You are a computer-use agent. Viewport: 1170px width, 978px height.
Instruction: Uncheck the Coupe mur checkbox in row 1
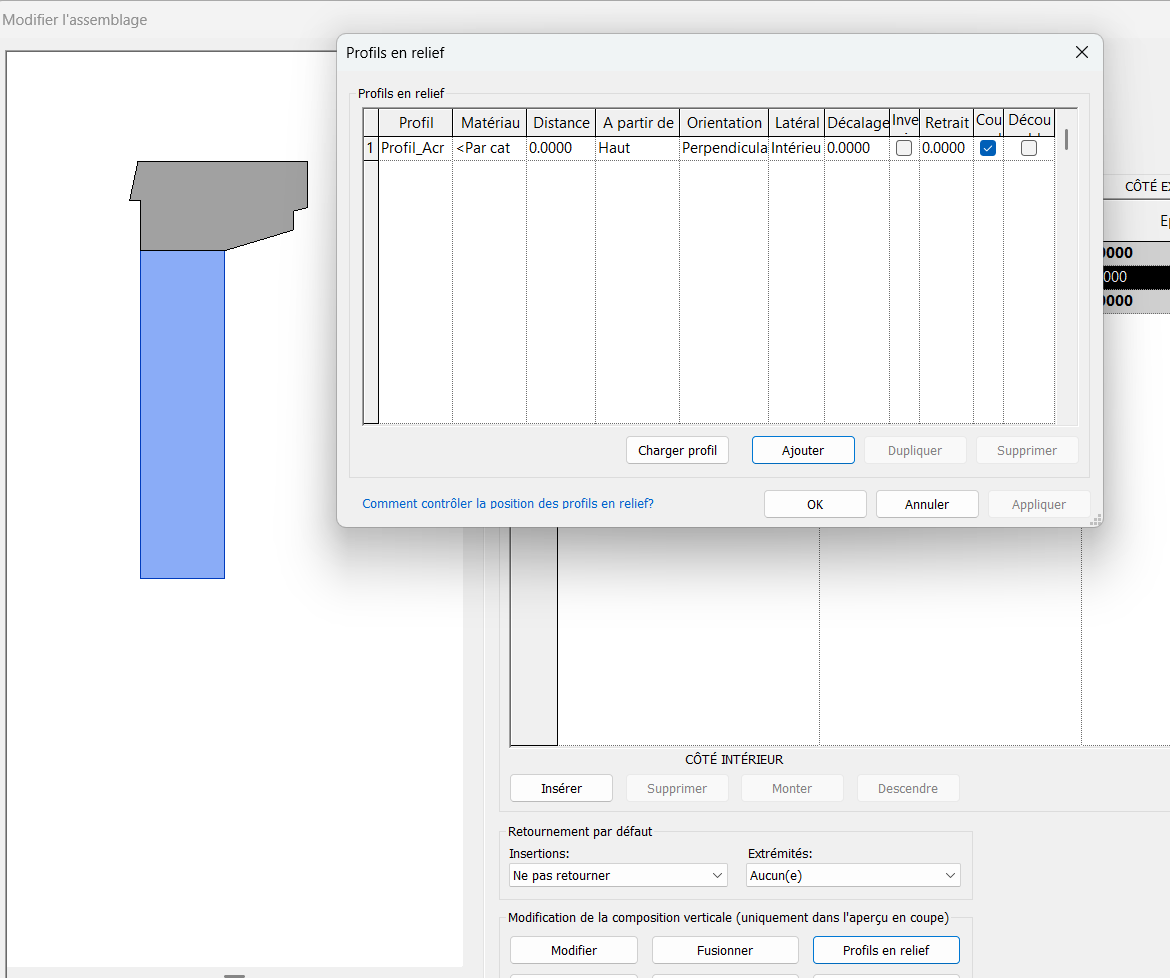[x=988, y=148]
